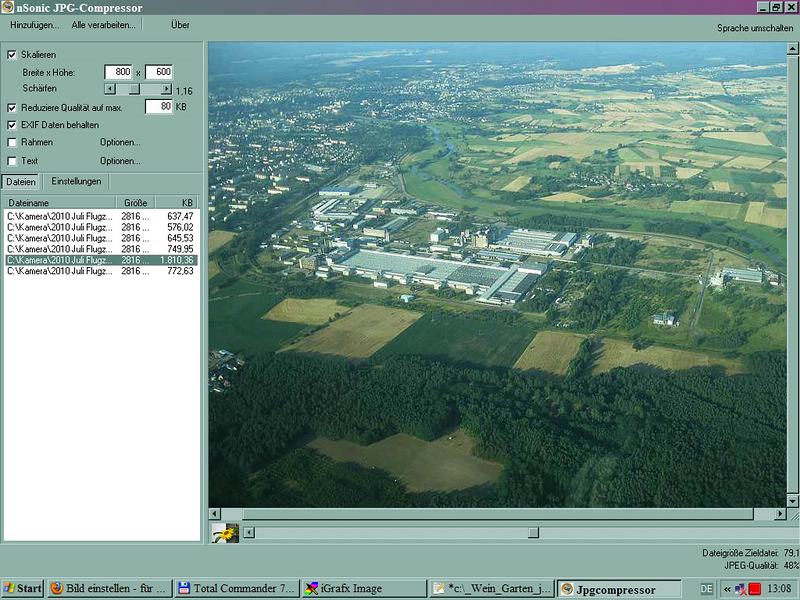The height and width of the screenshot is (600, 800).
Task: Open the Hinzufügen... menu item
Action: pos(34,25)
